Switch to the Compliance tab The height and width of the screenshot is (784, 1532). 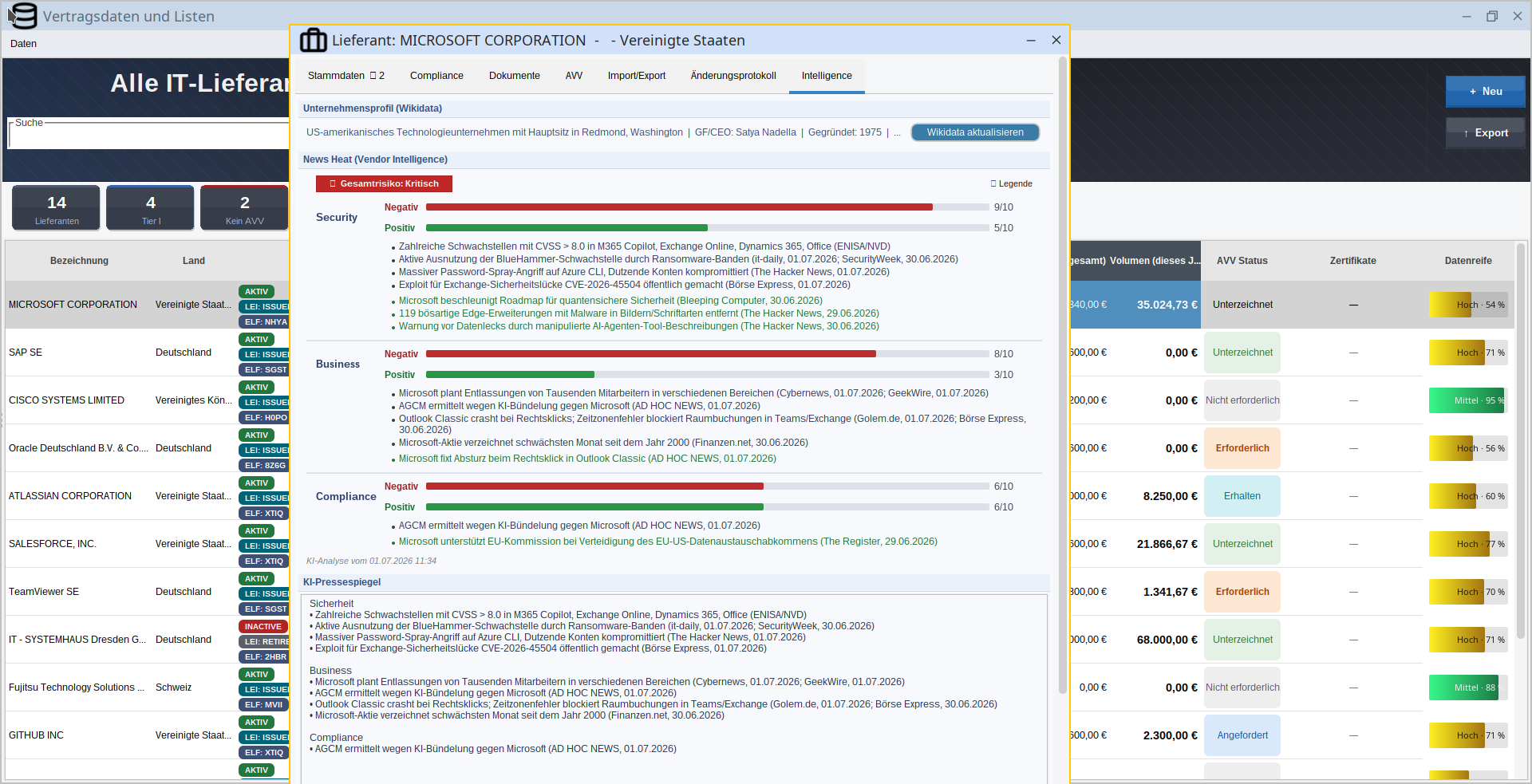pyautogui.click(x=436, y=76)
